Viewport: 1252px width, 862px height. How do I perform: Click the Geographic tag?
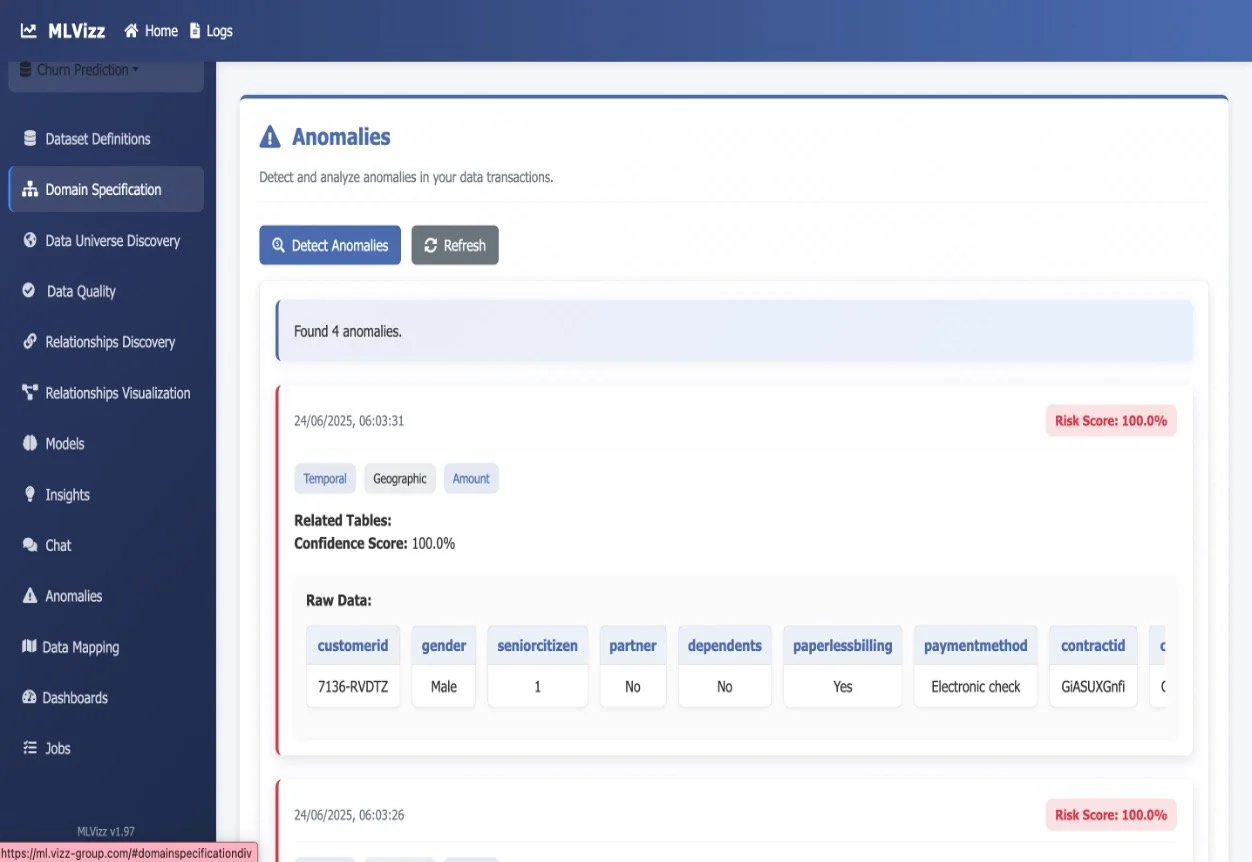pos(400,479)
